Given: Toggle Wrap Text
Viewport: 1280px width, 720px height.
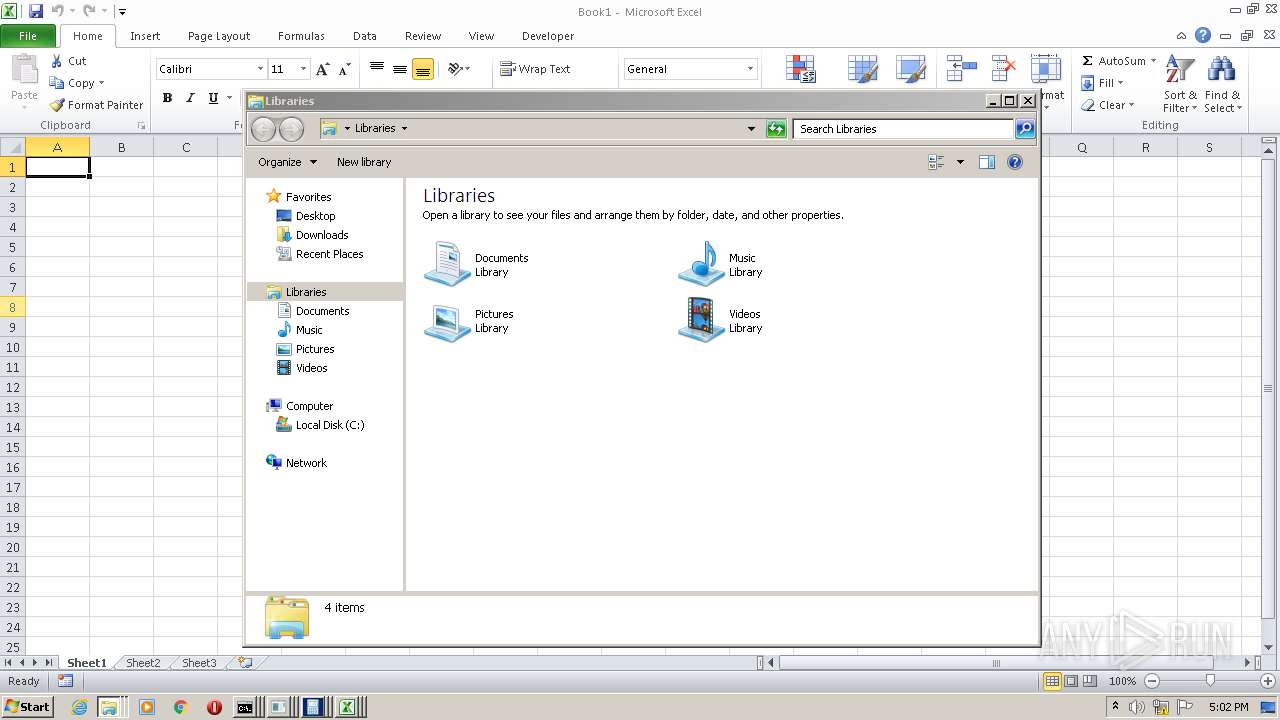Looking at the screenshot, I should click(x=535, y=69).
